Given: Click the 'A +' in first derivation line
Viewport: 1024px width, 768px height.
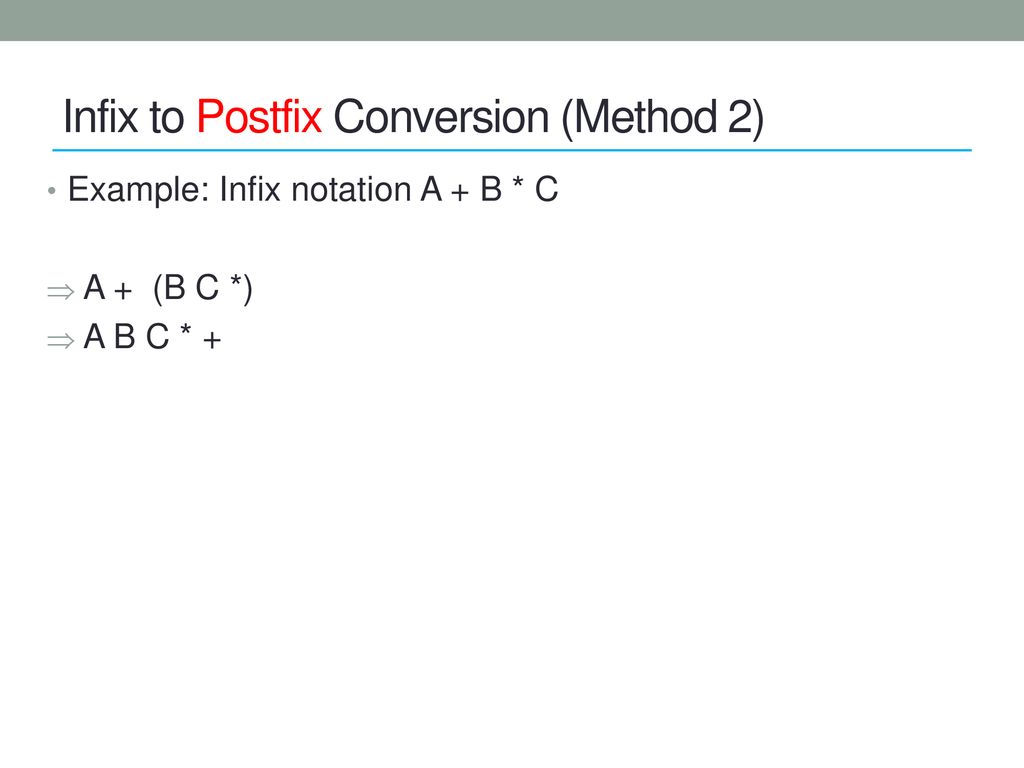Looking at the screenshot, I should [108, 288].
